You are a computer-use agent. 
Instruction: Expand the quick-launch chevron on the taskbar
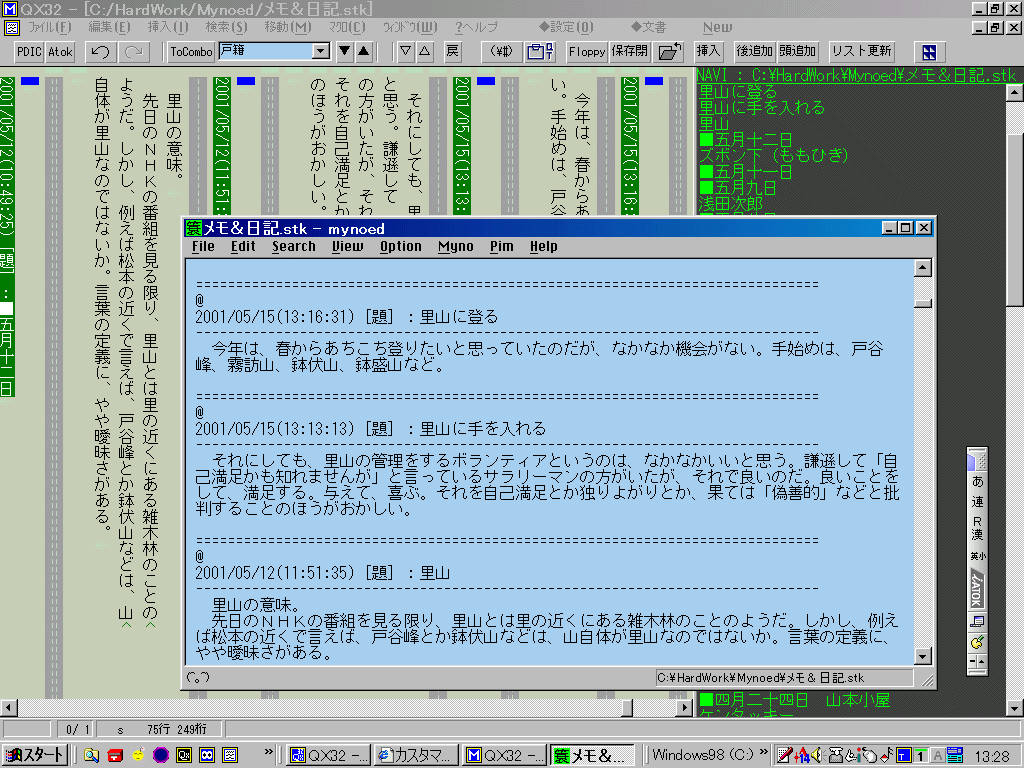268,752
